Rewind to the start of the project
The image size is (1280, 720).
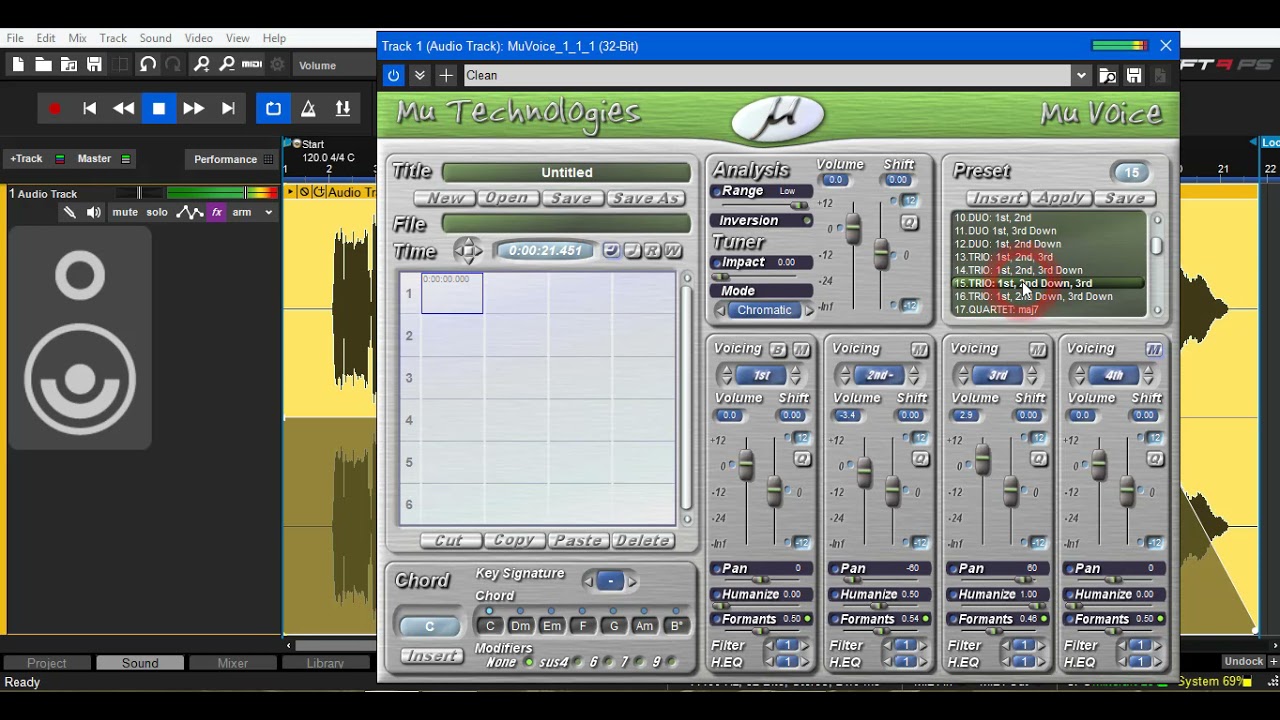[89, 108]
